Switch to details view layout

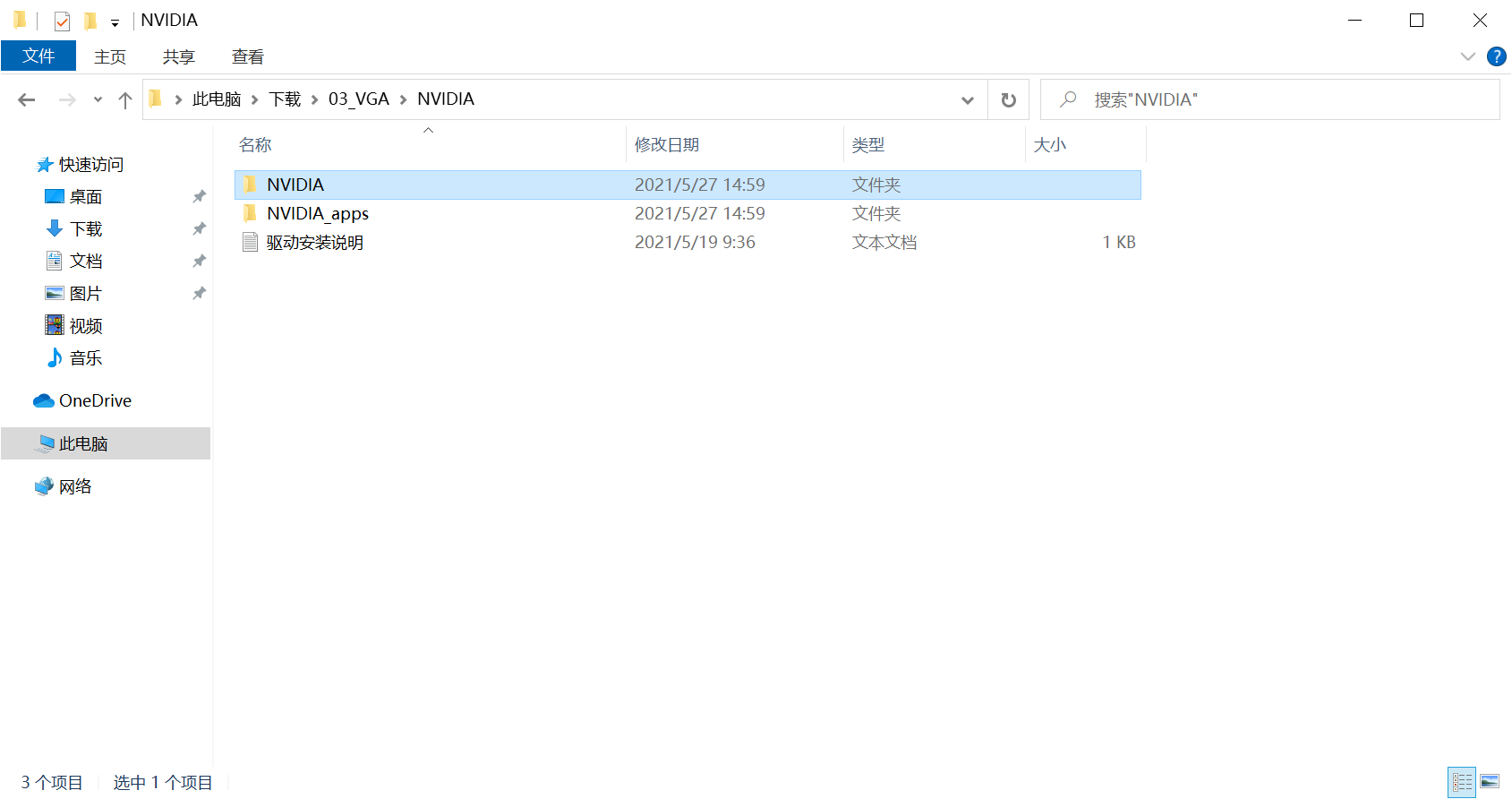(x=1462, y=782)
